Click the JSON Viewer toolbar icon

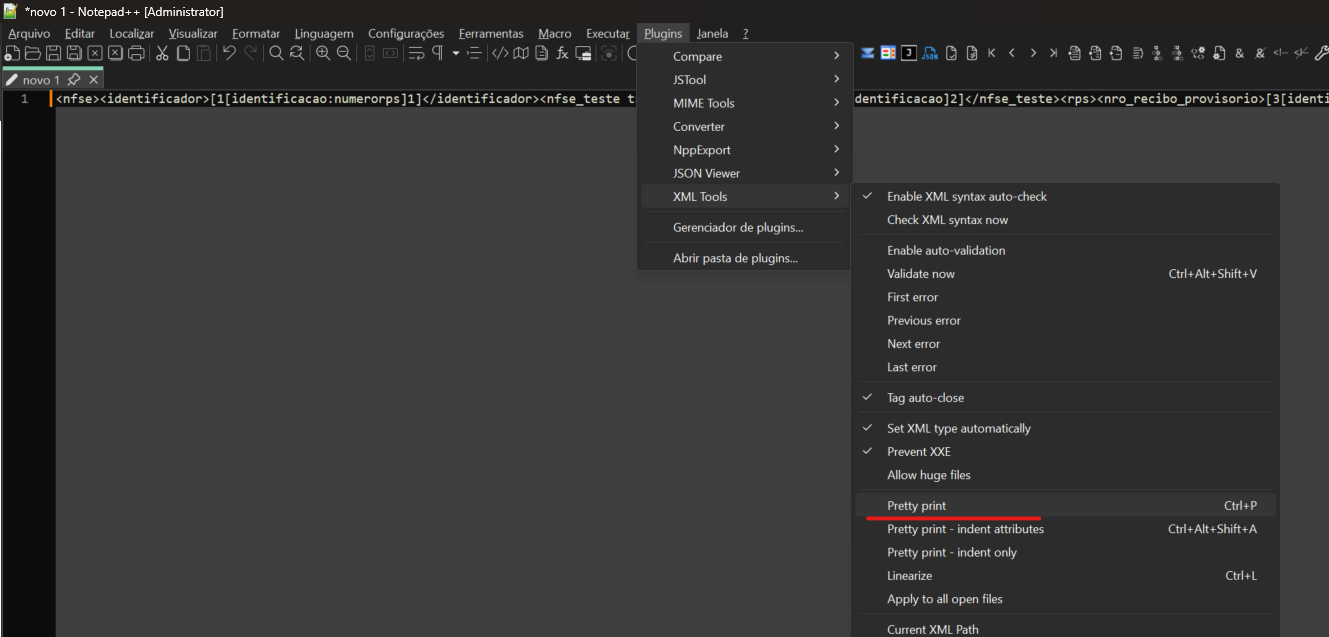tap(930, 53)
